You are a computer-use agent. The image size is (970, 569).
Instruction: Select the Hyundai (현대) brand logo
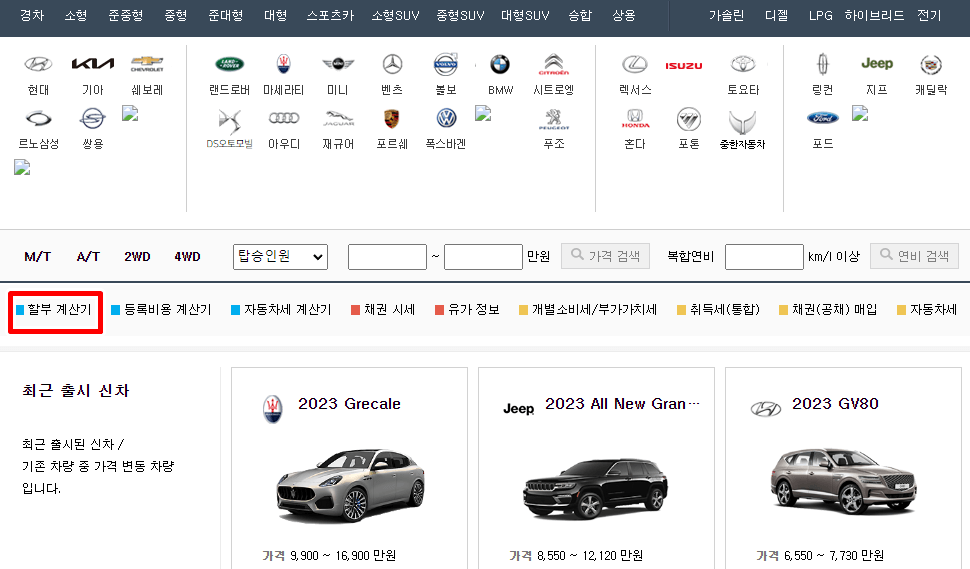[38, 64]
